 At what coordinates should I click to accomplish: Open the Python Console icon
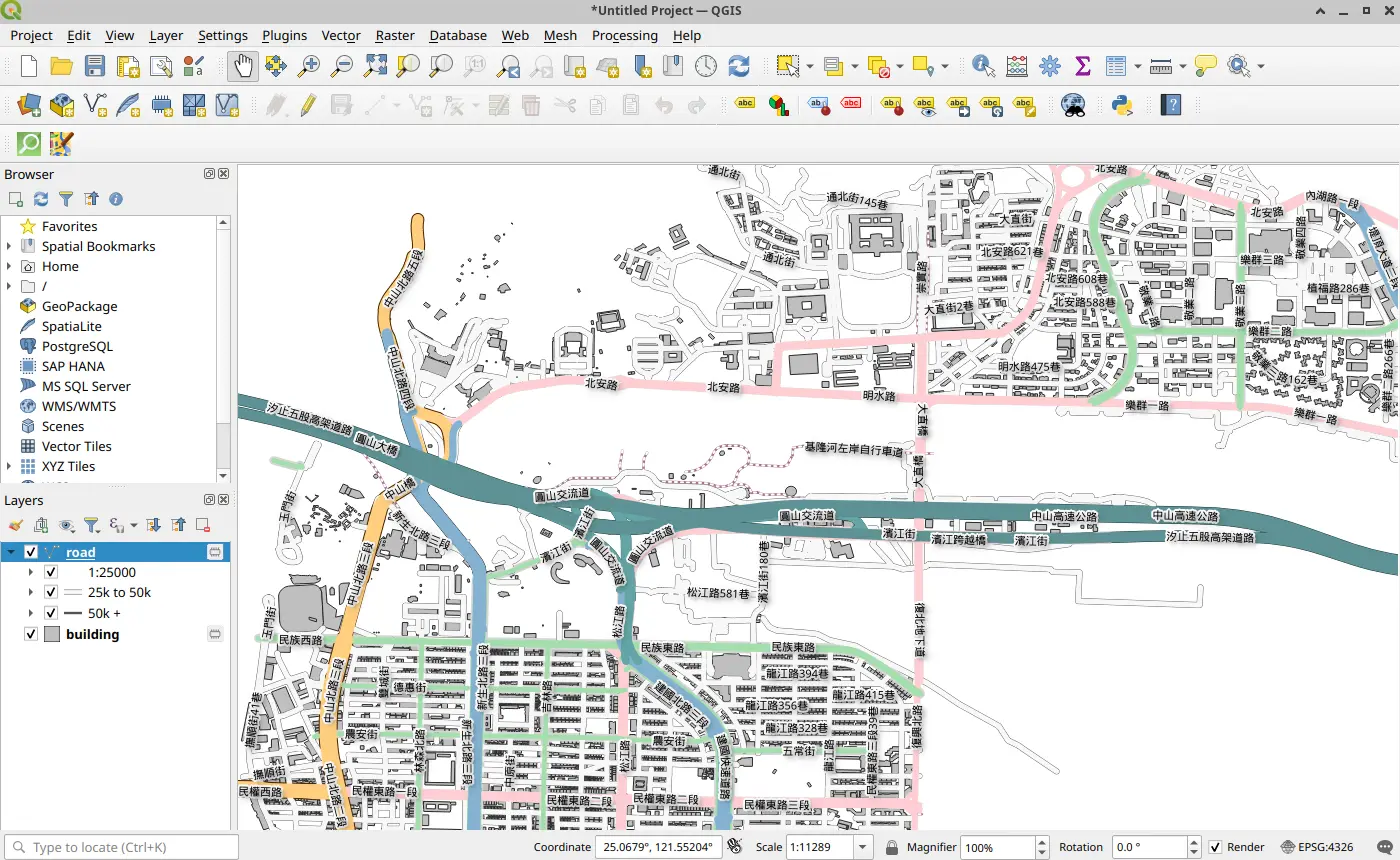[x=1122, y=104]
